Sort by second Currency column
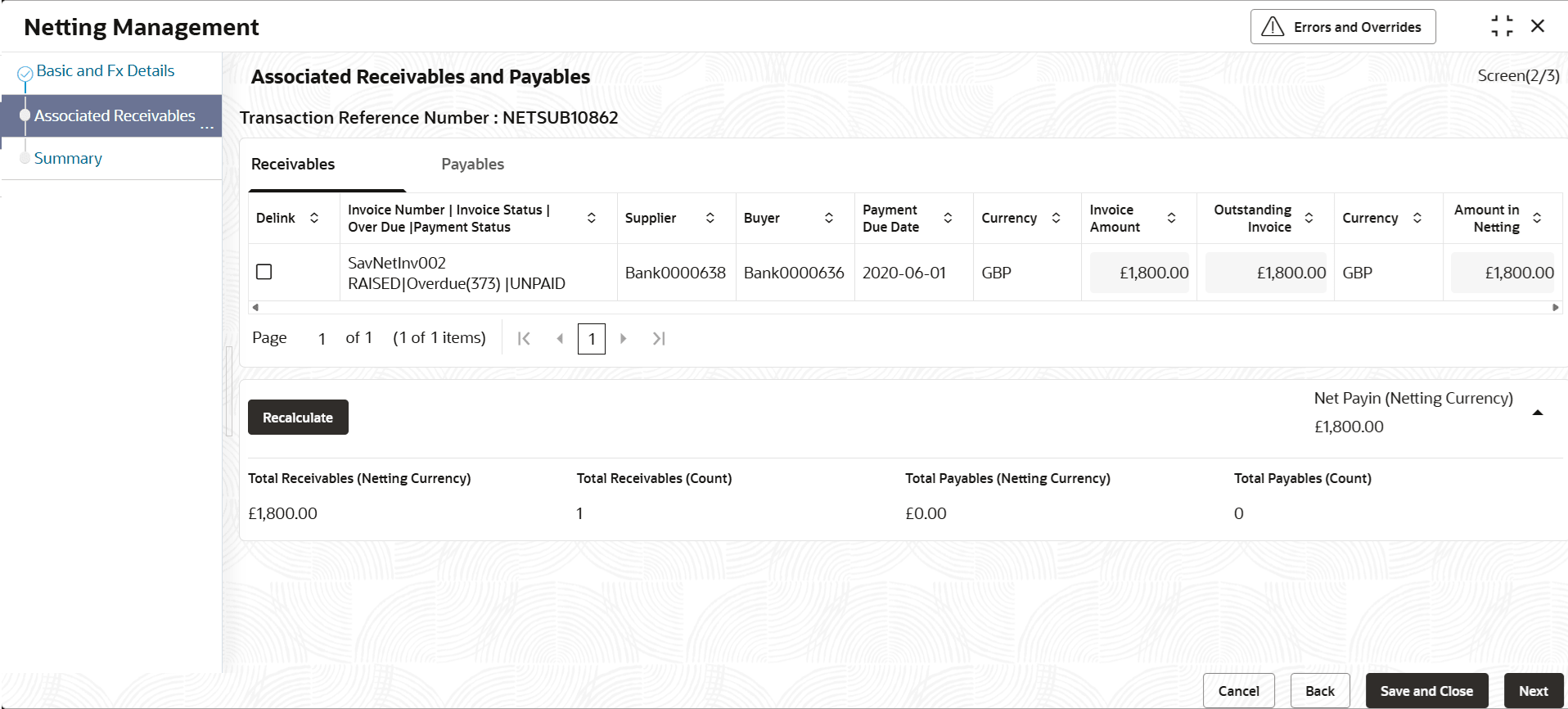The height and width of the screenshot is (709, 1568). (x=1417, y=218)
